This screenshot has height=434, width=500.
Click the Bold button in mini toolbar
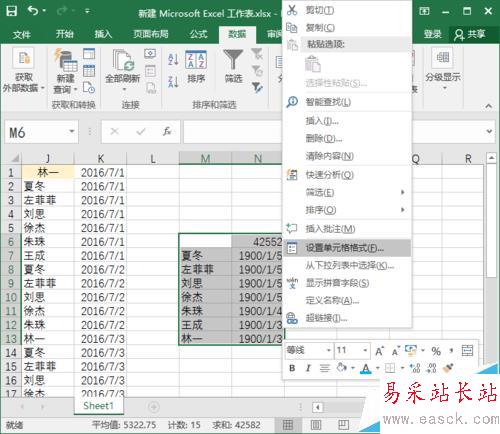[x=292, y=368]
